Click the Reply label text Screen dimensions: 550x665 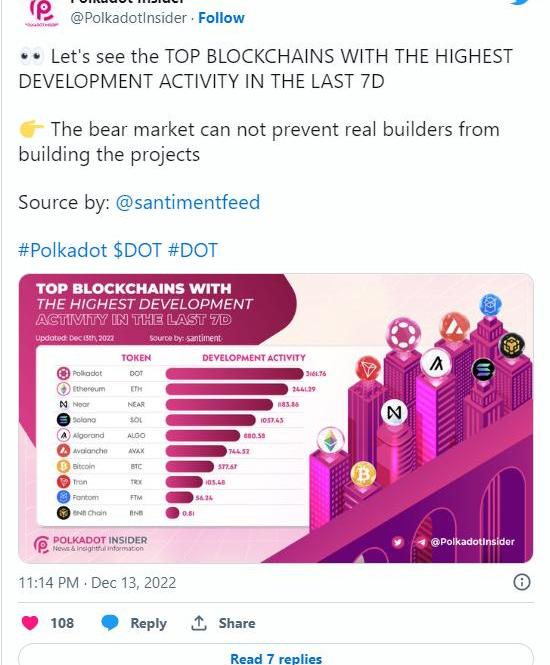coord(148,623)
